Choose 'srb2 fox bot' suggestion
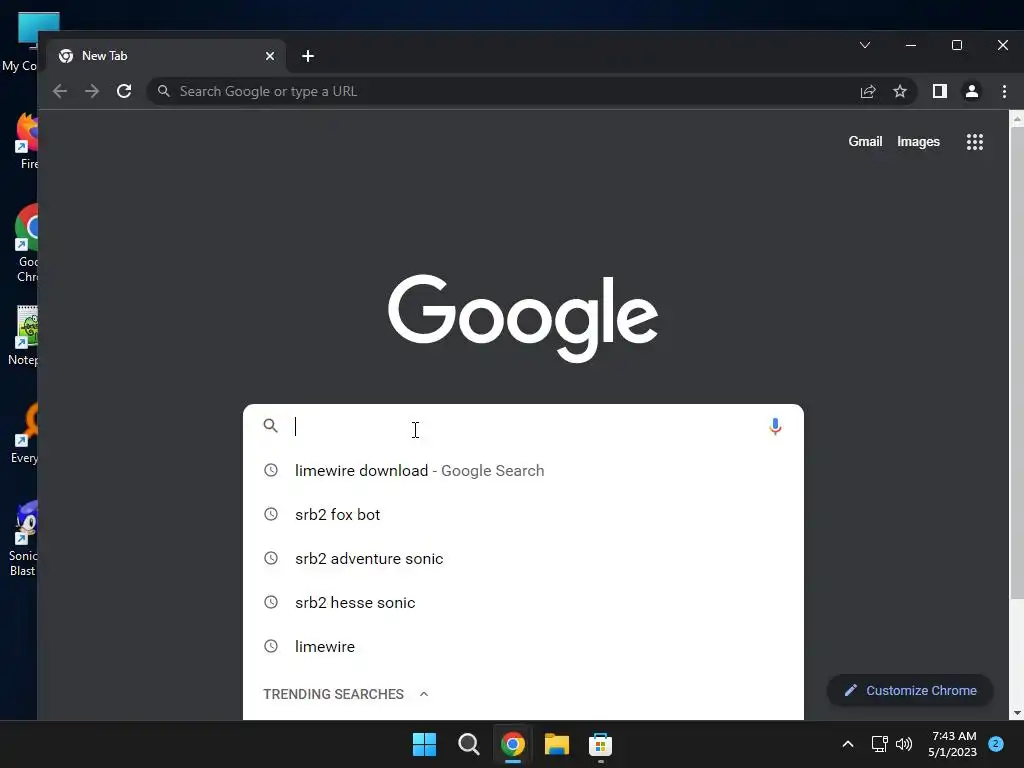The height and width of the screenshot is (768, 1024). [523, 515]
